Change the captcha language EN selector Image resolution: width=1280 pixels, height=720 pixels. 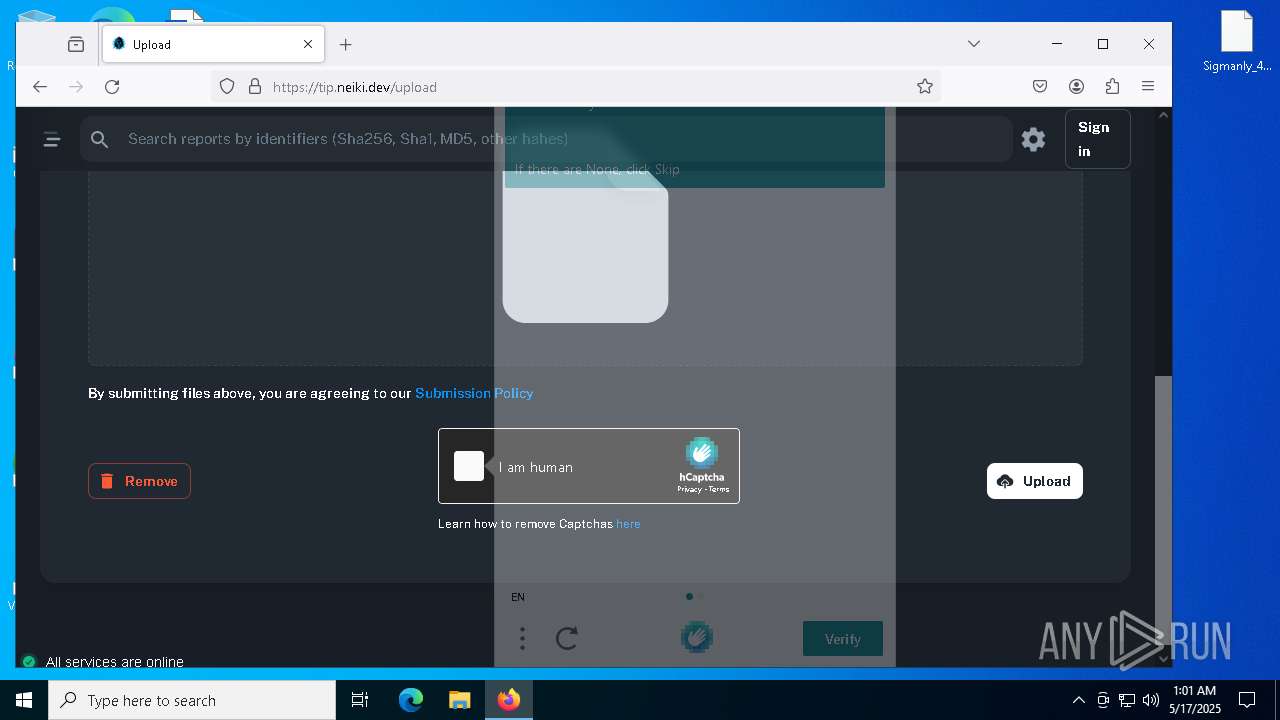(x=518, y=597)
